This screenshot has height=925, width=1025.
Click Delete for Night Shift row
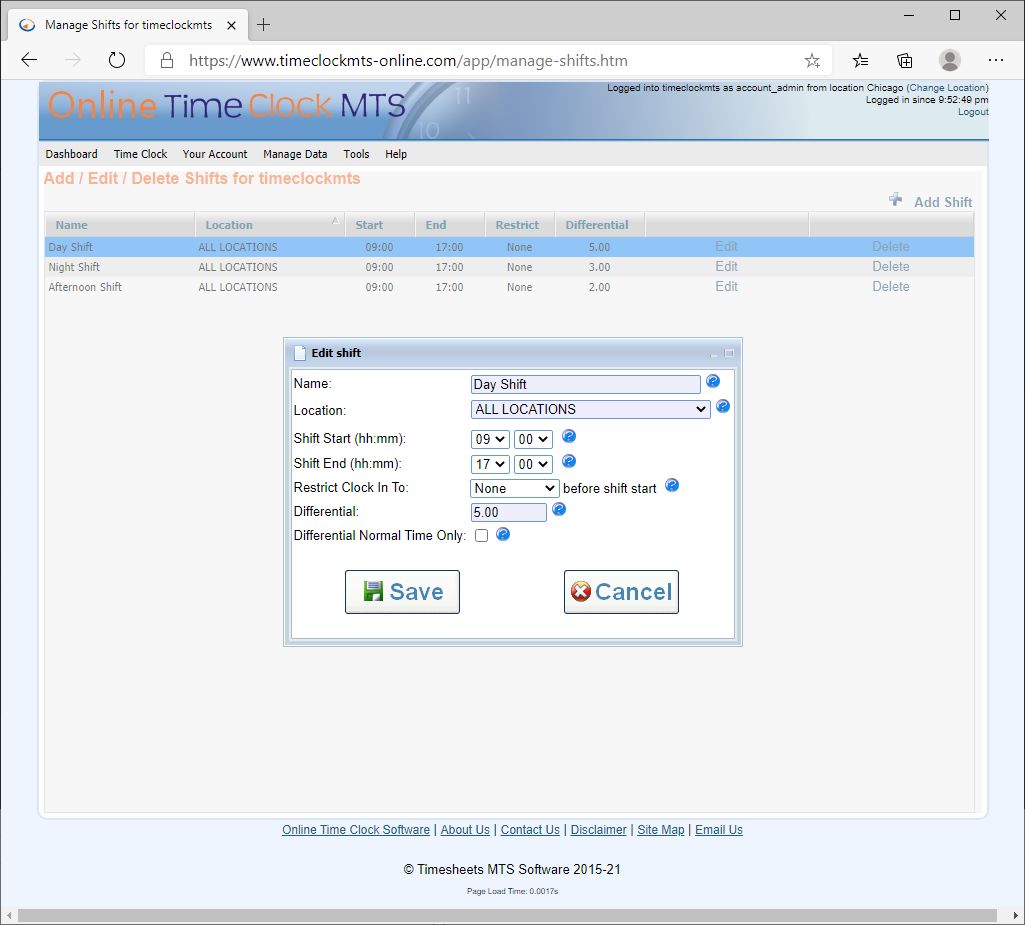[x=890, y=267]
